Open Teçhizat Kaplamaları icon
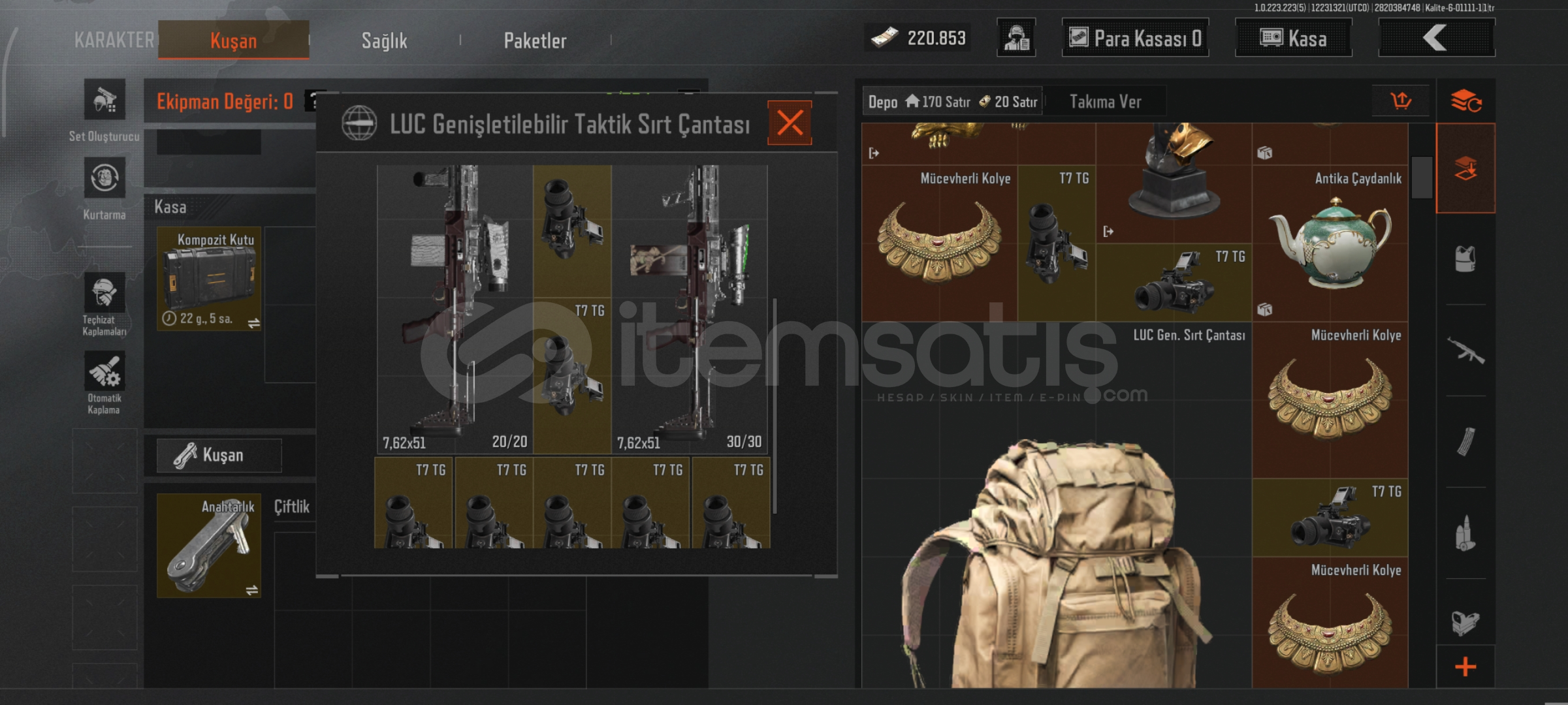 104,292
